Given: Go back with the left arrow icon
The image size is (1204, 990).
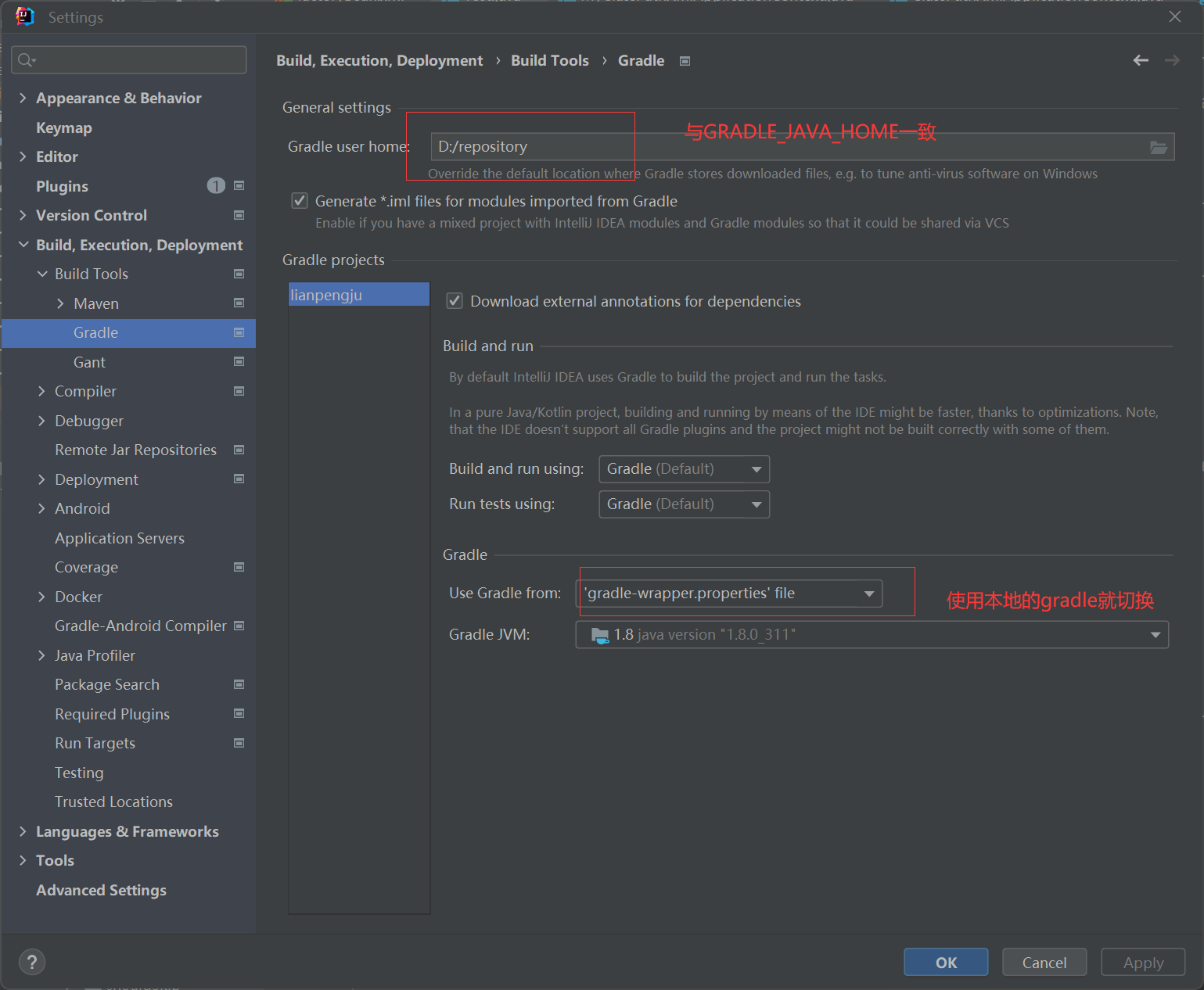Looking at the screenshot, I should click(x=1141, y=60).
